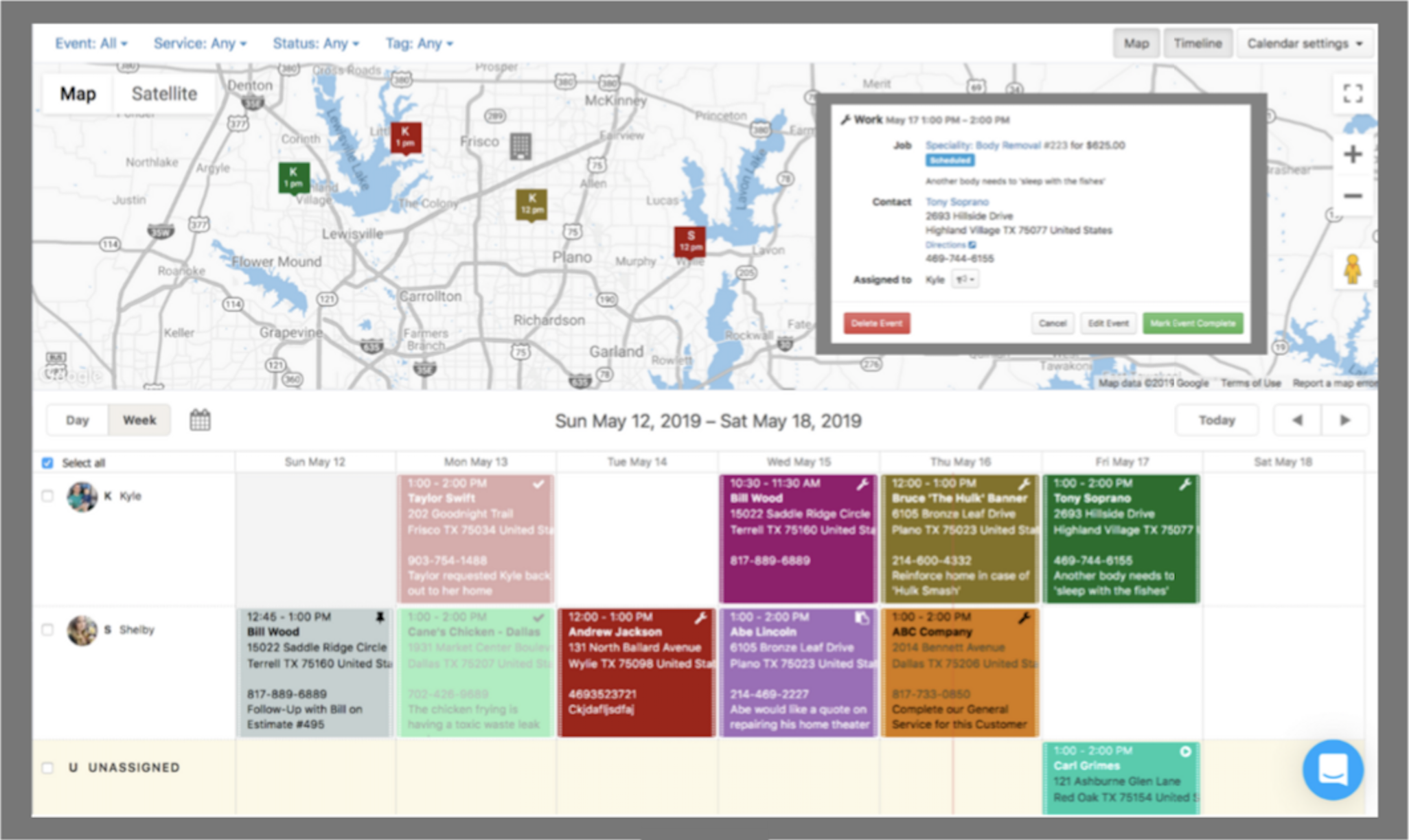Switch map to Satellite view

click(164, 94)
